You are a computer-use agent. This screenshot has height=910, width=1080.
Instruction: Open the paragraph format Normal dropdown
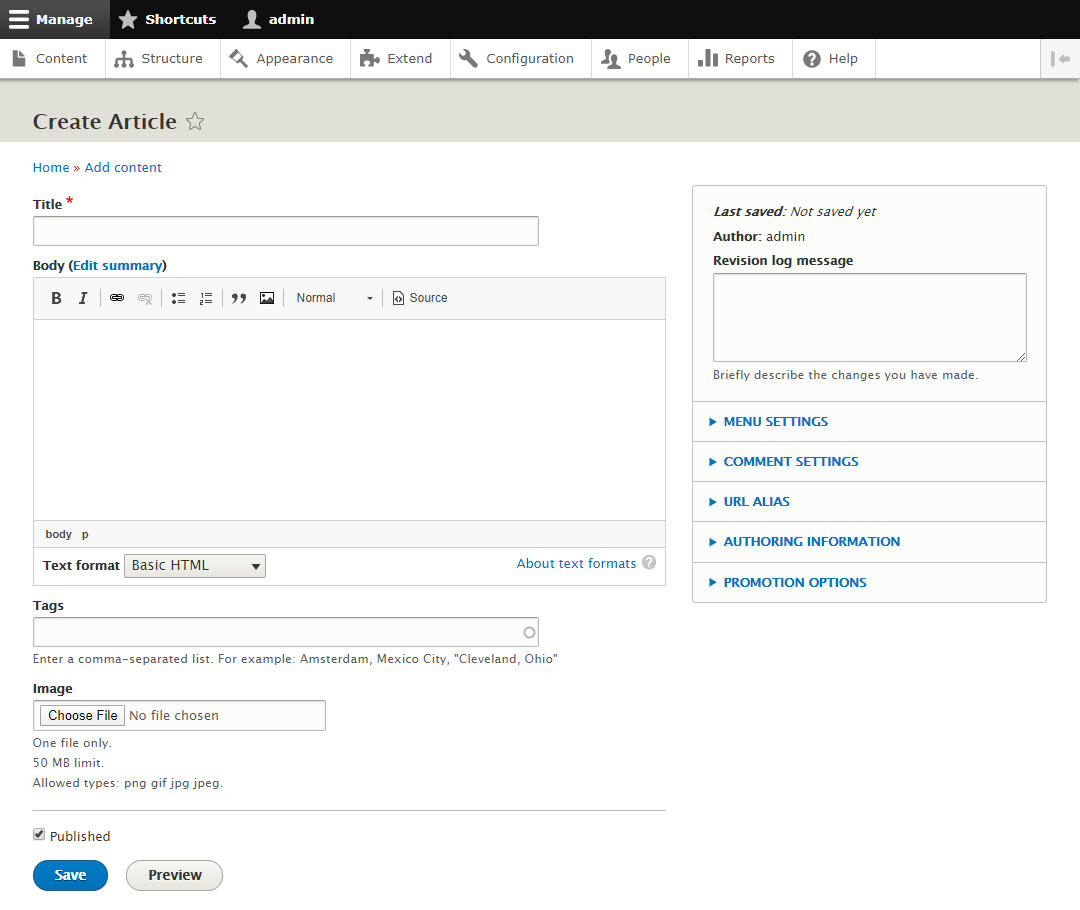coord(334,298)
